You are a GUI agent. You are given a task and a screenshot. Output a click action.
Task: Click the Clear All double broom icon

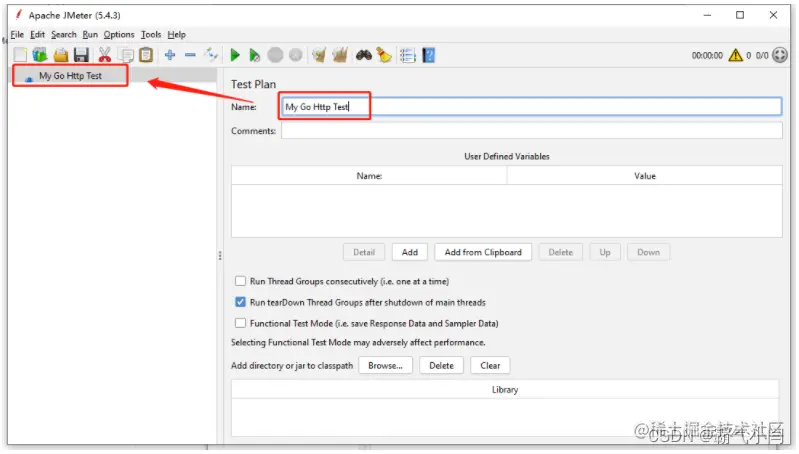tap(340, 55)
